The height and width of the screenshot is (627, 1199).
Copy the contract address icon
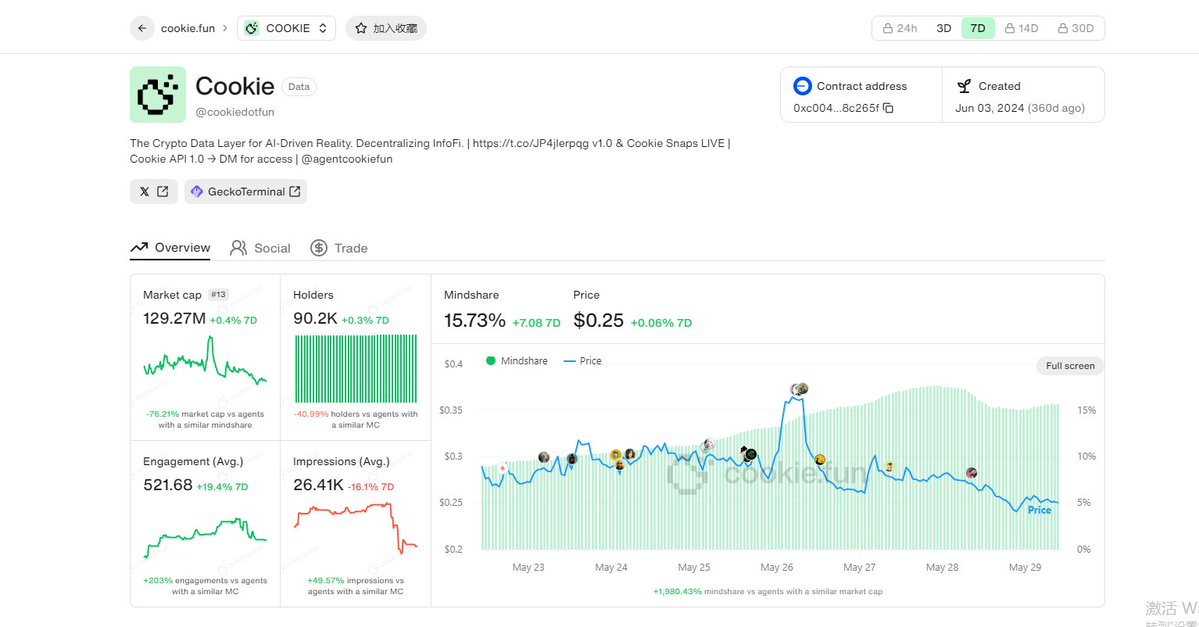click(888, 108)
